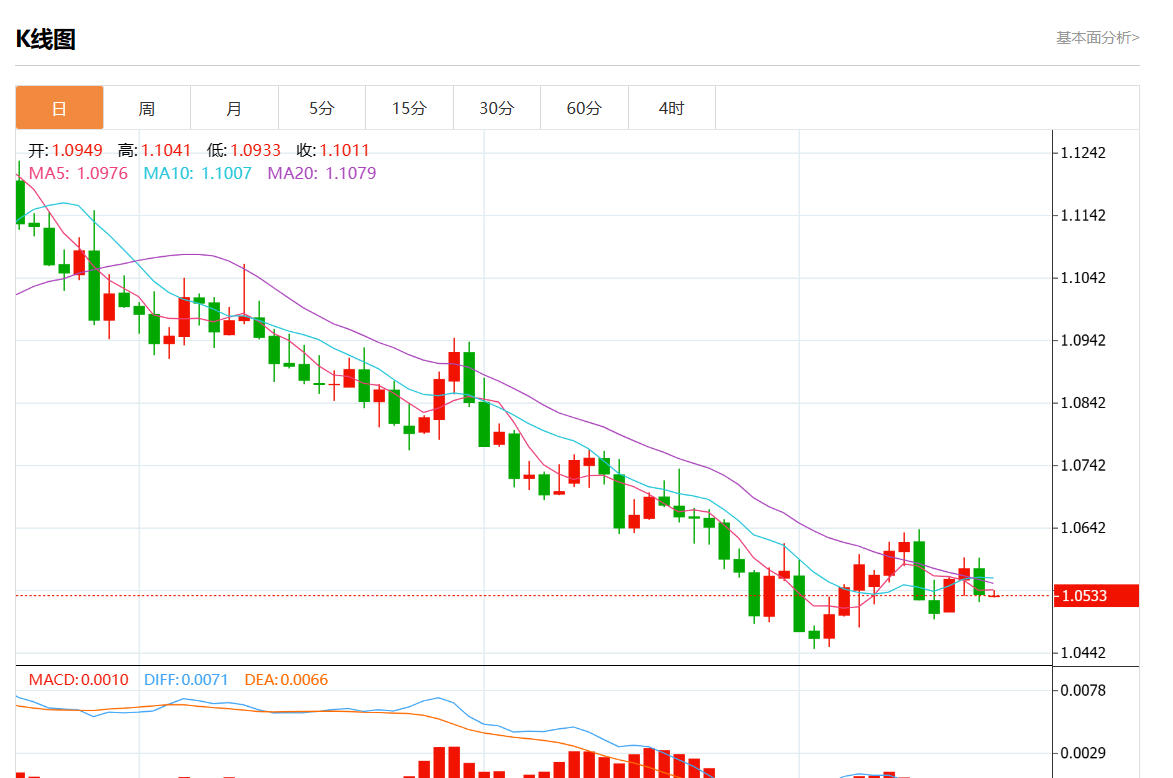This screenshot has width=1173, height=778.
Task: Click the 收:1.1011 close value
Action: pyautogui.click(x=333, y=150)
